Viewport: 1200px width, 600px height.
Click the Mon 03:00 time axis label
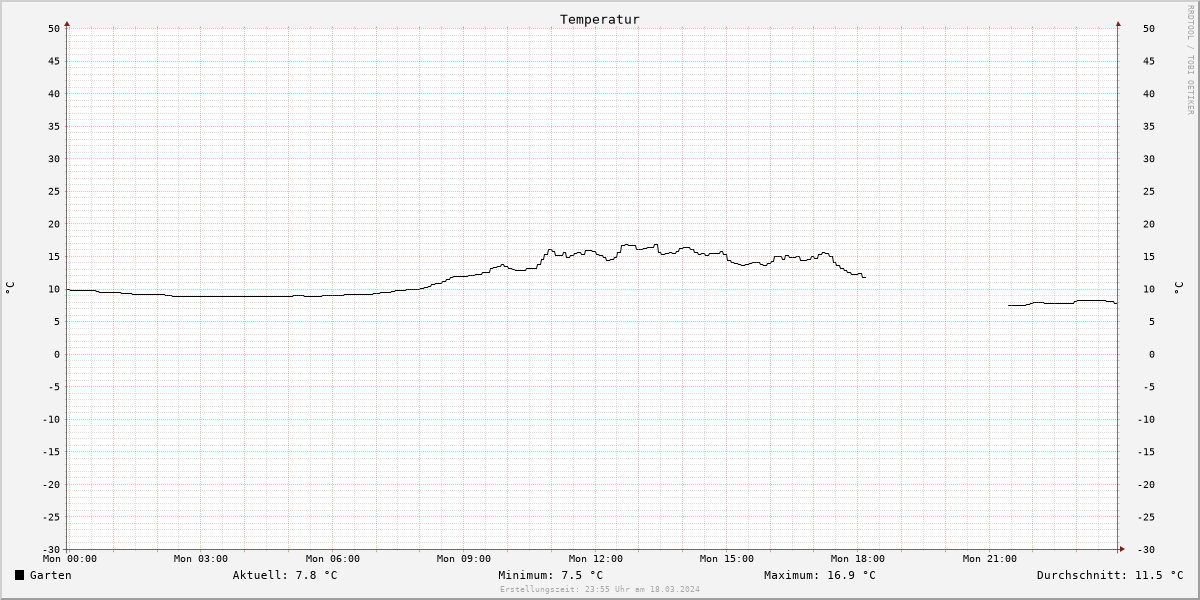pos(201,559)
